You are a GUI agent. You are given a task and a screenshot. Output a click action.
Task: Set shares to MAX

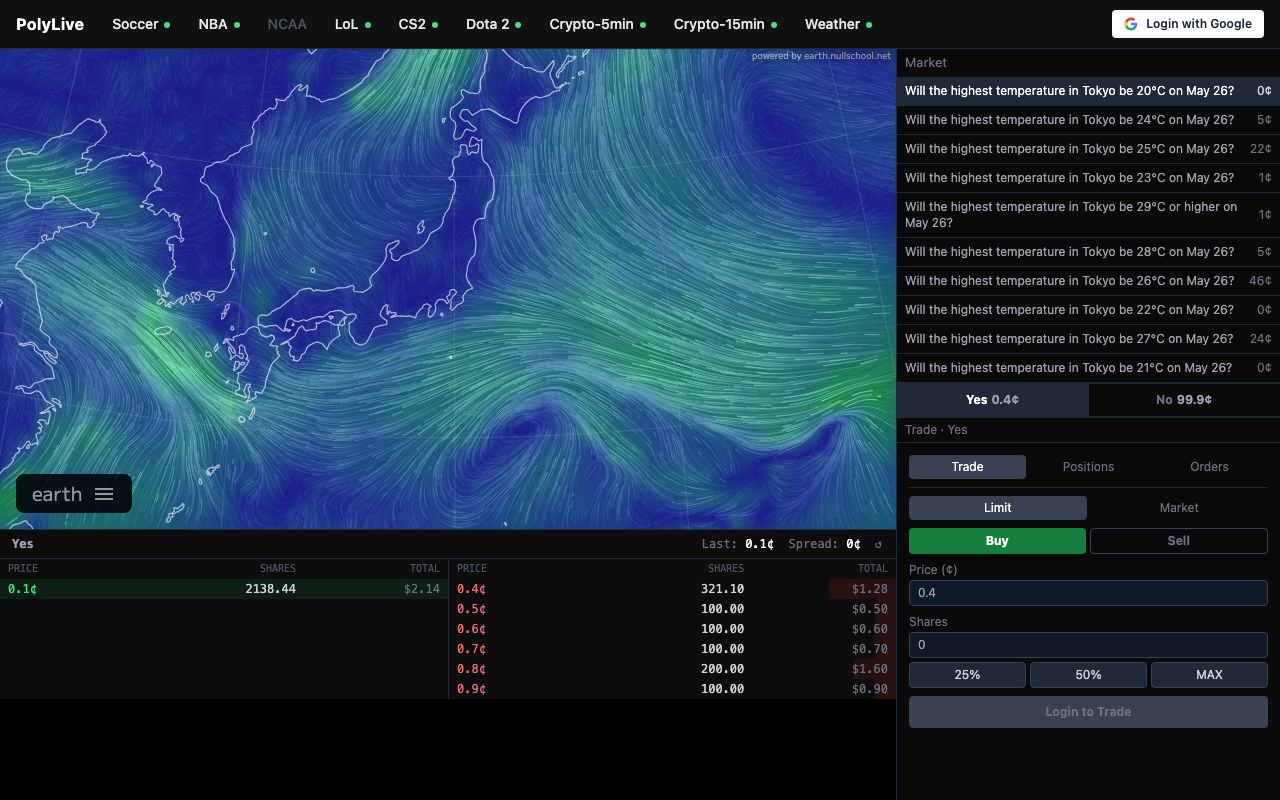pos(1209,675)
